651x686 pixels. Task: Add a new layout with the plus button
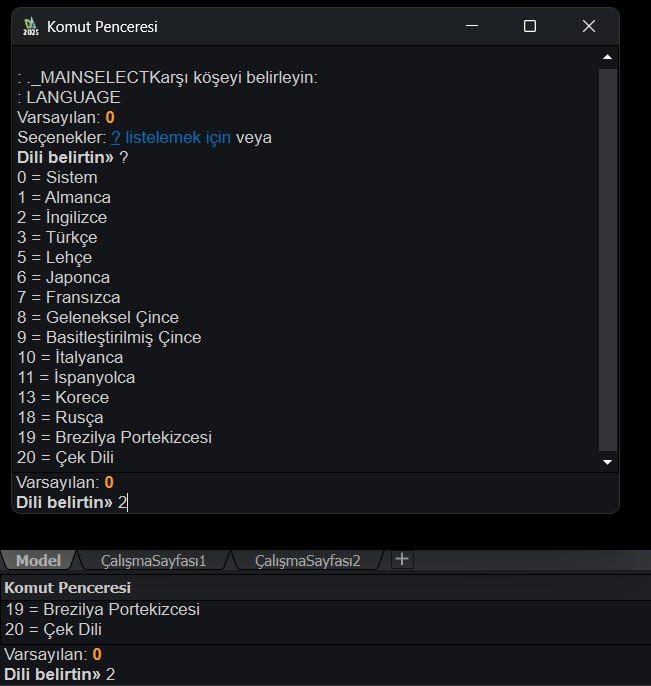(402, 559)
